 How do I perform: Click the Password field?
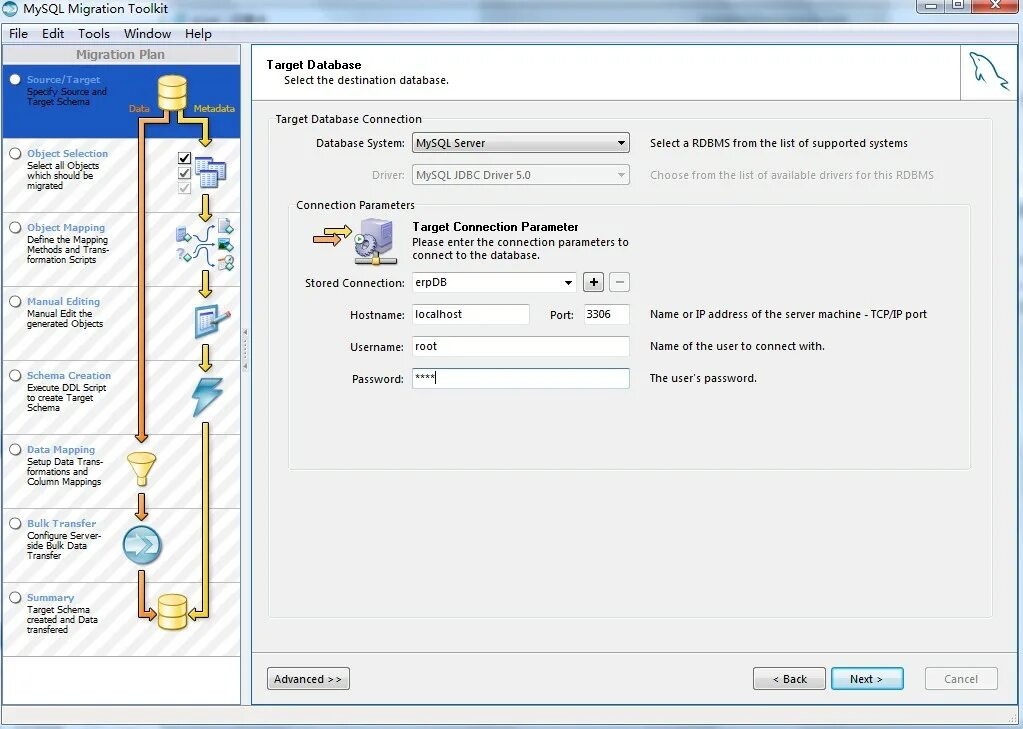pos(521,378)
